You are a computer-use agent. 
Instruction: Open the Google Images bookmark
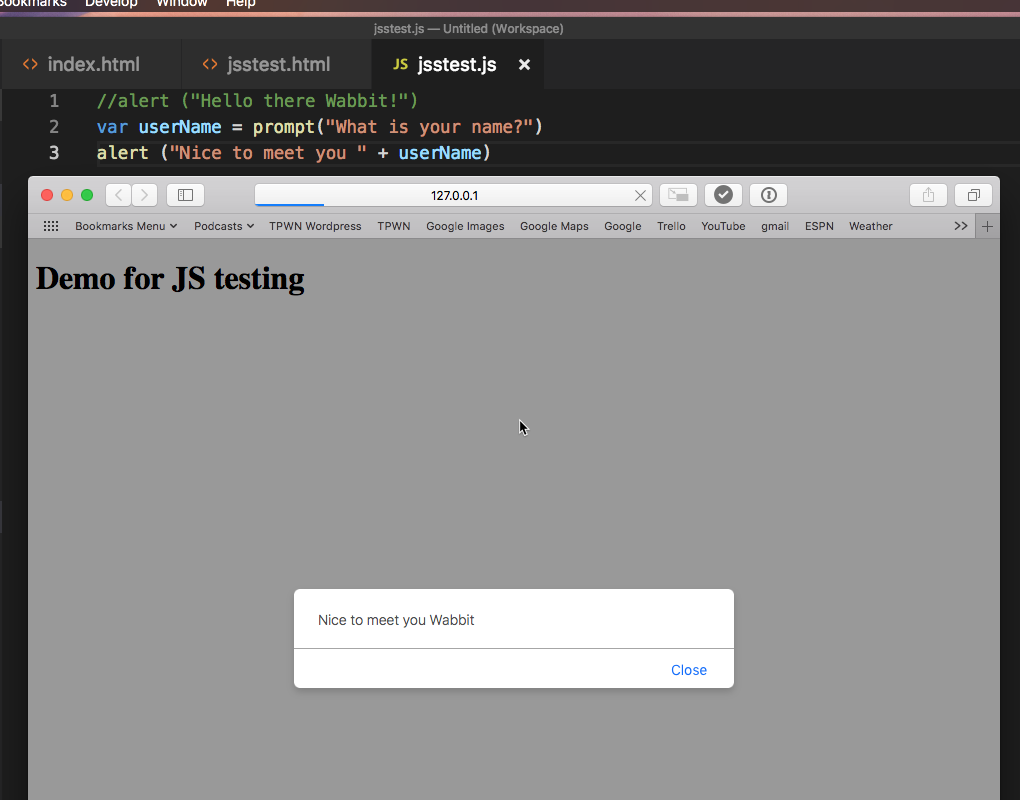pos(465,226)
